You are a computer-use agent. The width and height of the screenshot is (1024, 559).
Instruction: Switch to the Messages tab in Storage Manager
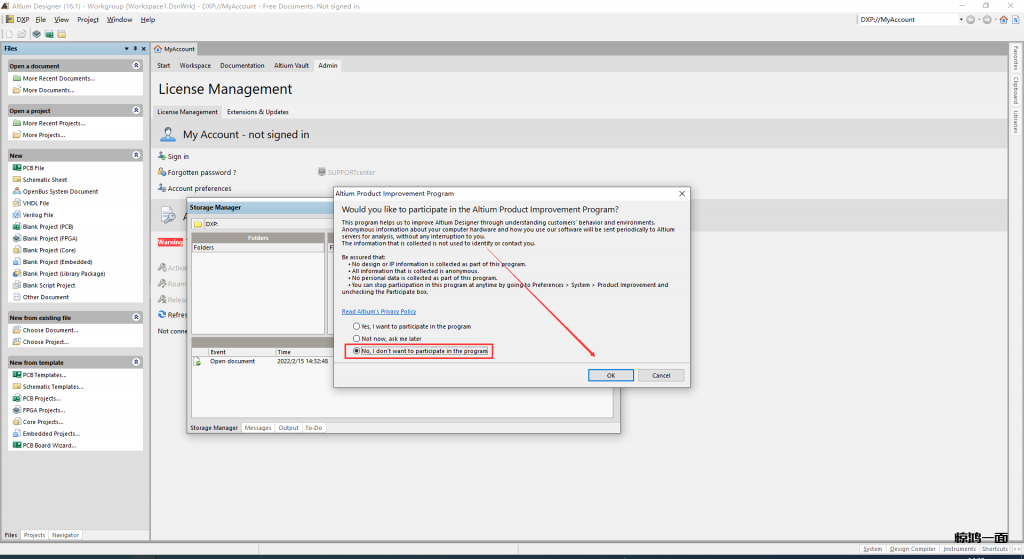click(258, 428)
